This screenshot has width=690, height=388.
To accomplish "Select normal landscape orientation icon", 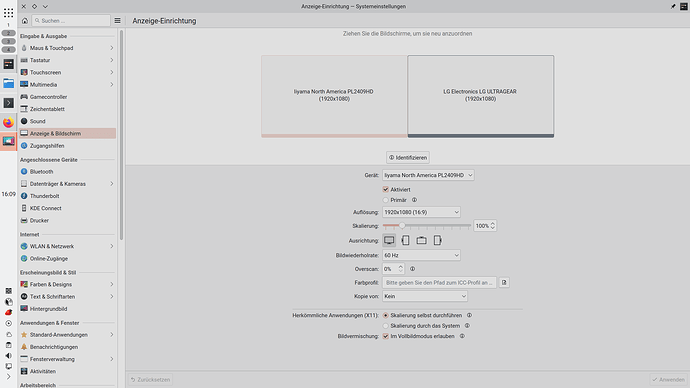I will pyautogui.click(x=389, y=240).
